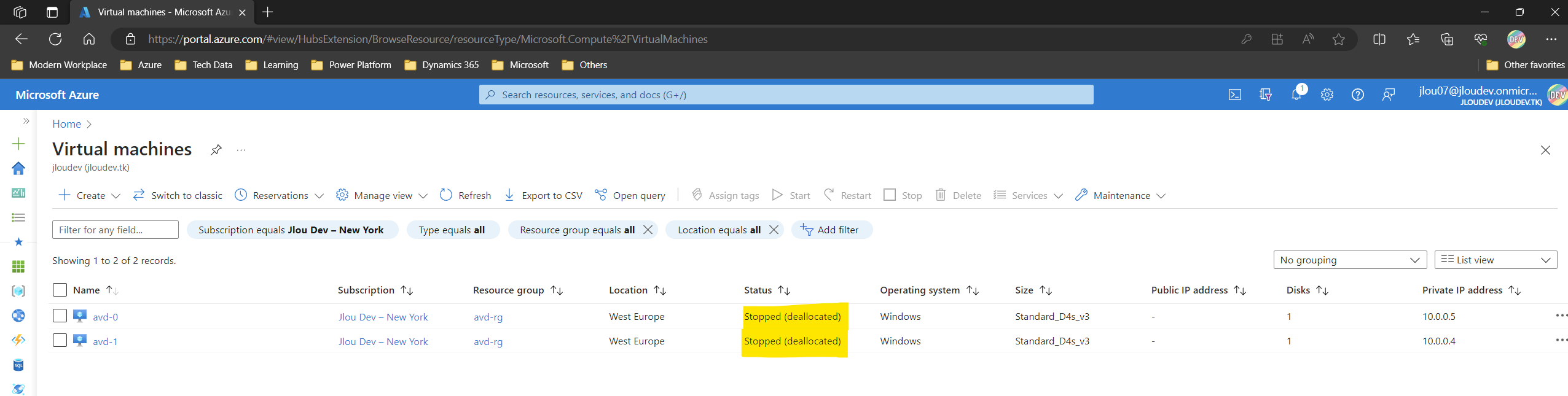
Task: Go to browser home page
Action: (89, 39)
